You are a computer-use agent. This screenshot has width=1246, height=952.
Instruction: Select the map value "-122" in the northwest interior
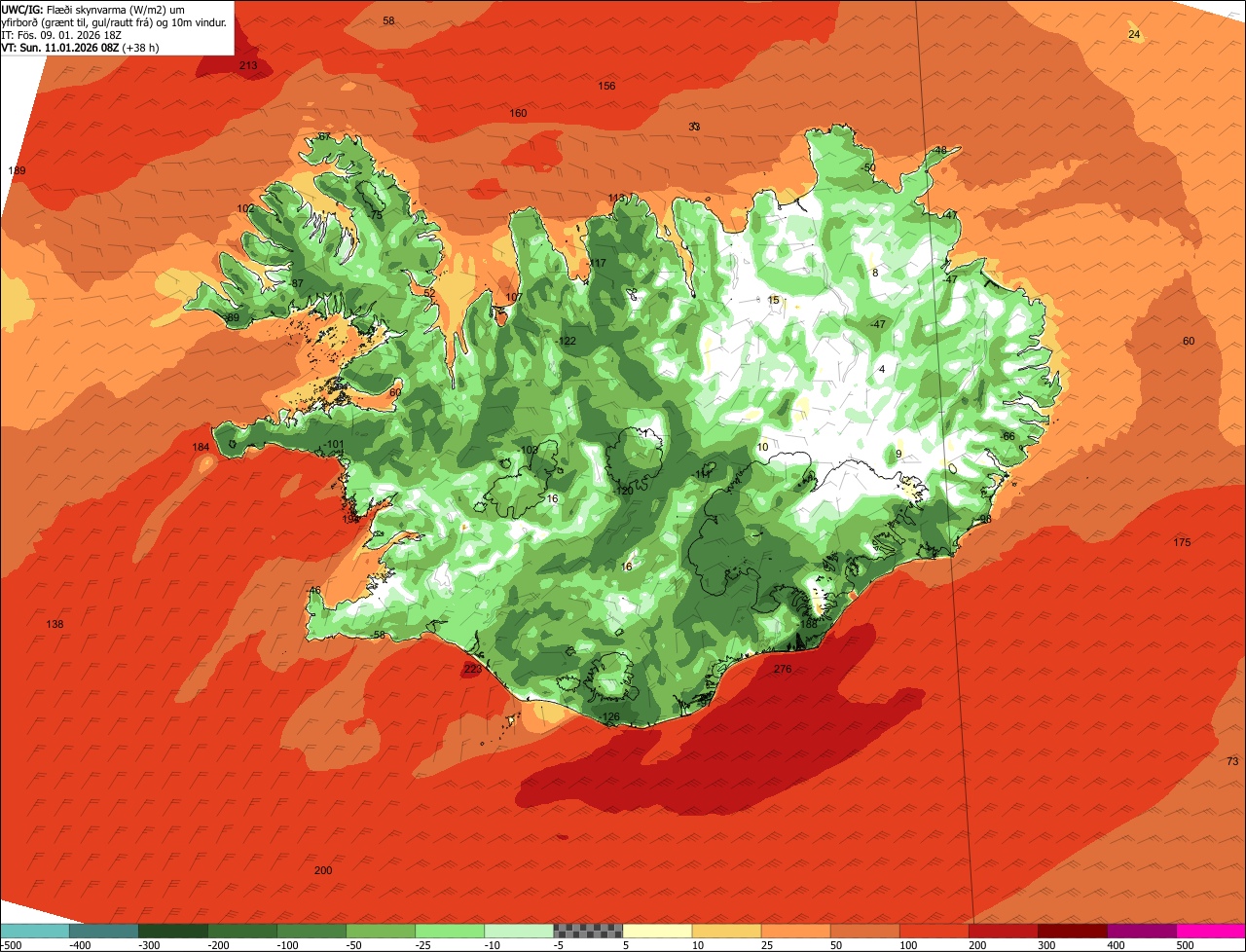pos(566,341)
